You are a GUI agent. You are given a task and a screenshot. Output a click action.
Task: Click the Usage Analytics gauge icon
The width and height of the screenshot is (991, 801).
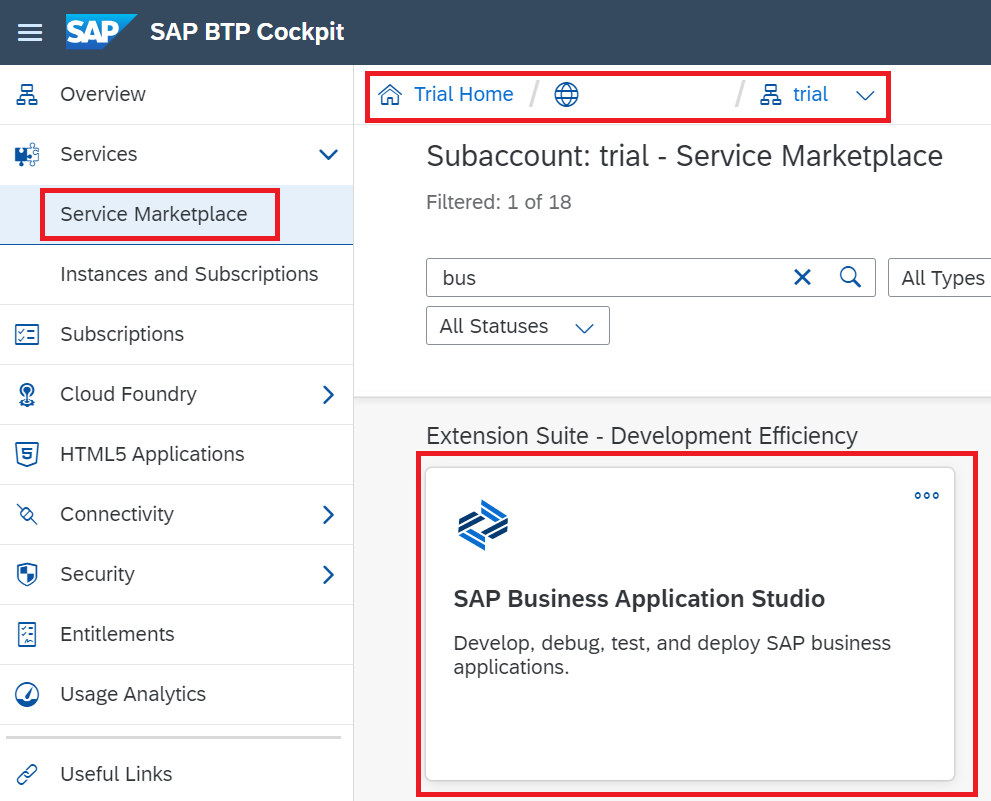pyautogui.click(x=24, y=694)
